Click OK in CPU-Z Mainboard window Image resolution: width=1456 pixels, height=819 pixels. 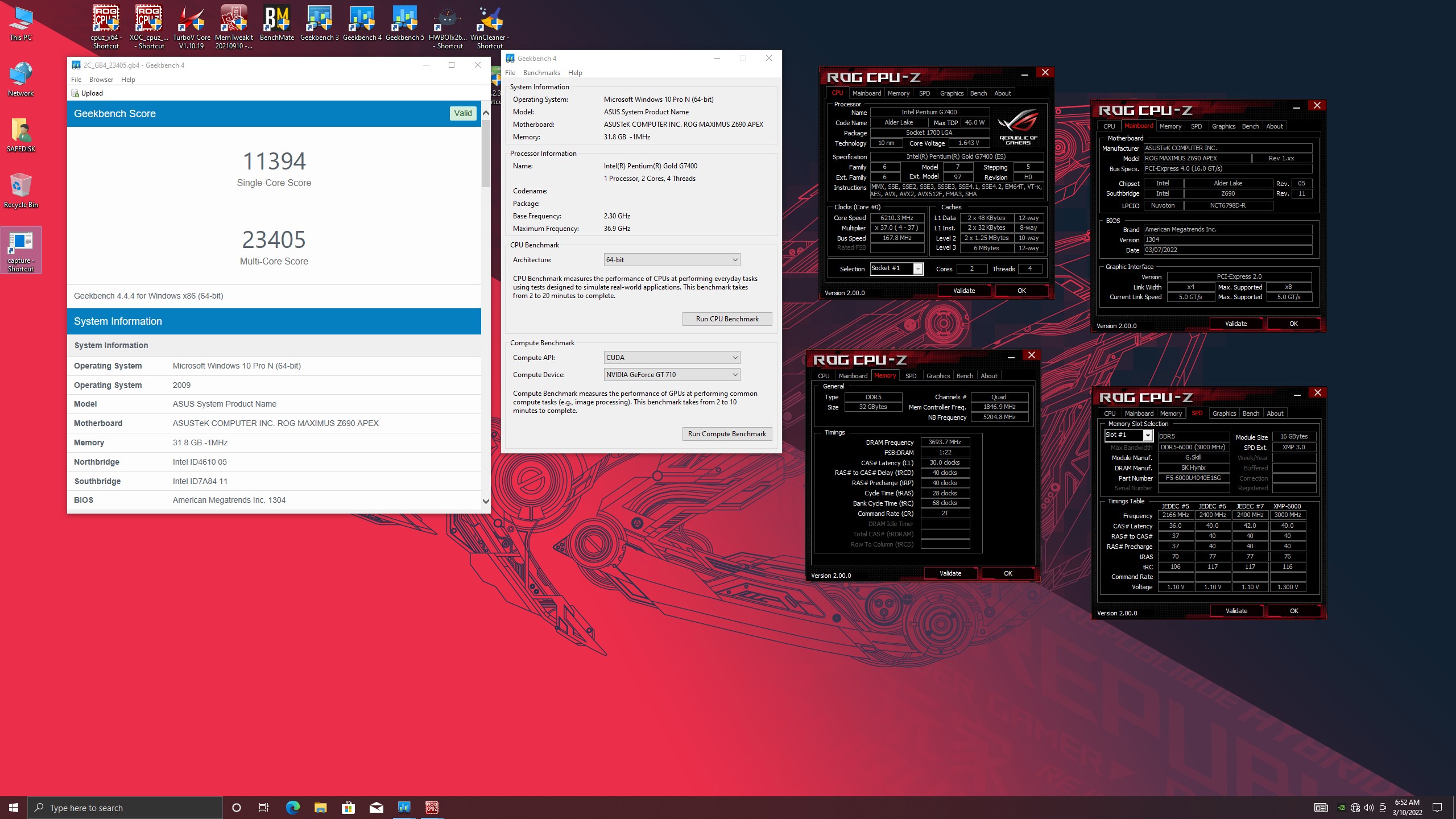tap(1293, 324)
